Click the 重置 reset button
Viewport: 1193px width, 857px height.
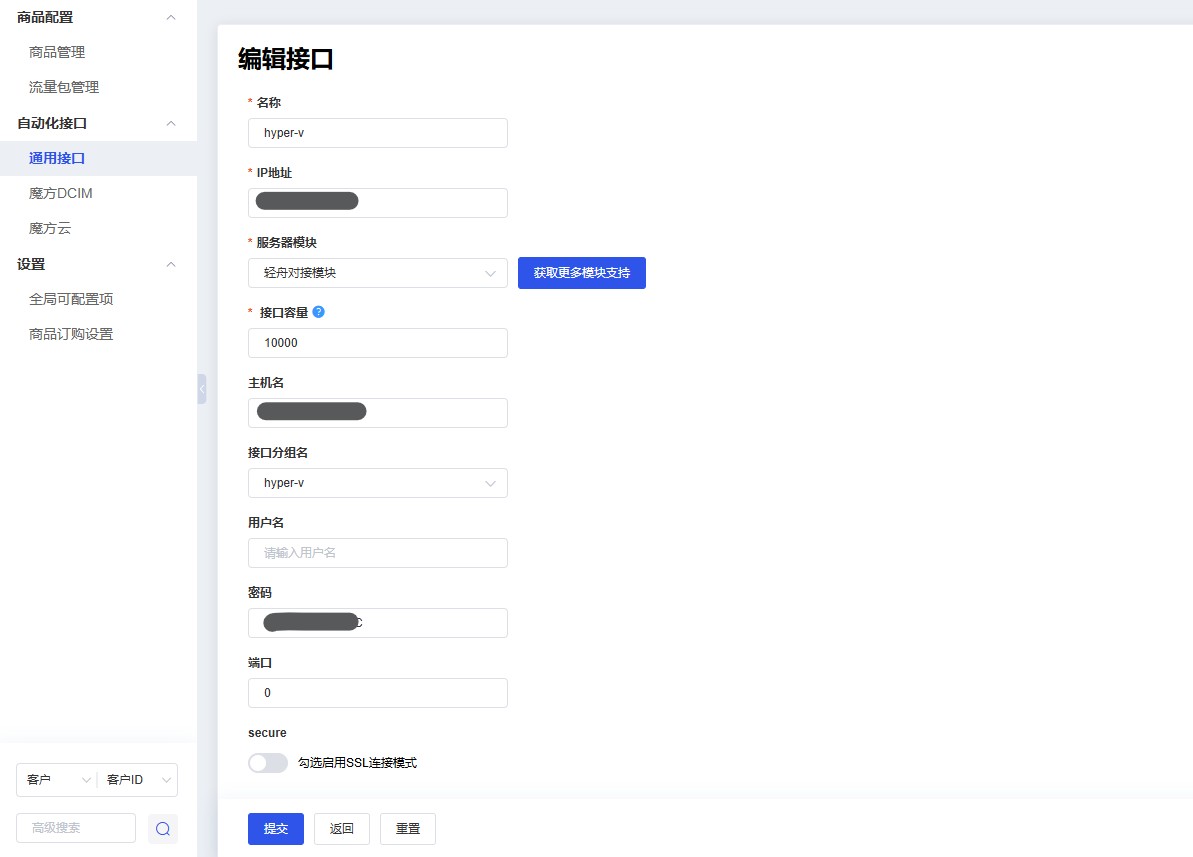point(407,828)
